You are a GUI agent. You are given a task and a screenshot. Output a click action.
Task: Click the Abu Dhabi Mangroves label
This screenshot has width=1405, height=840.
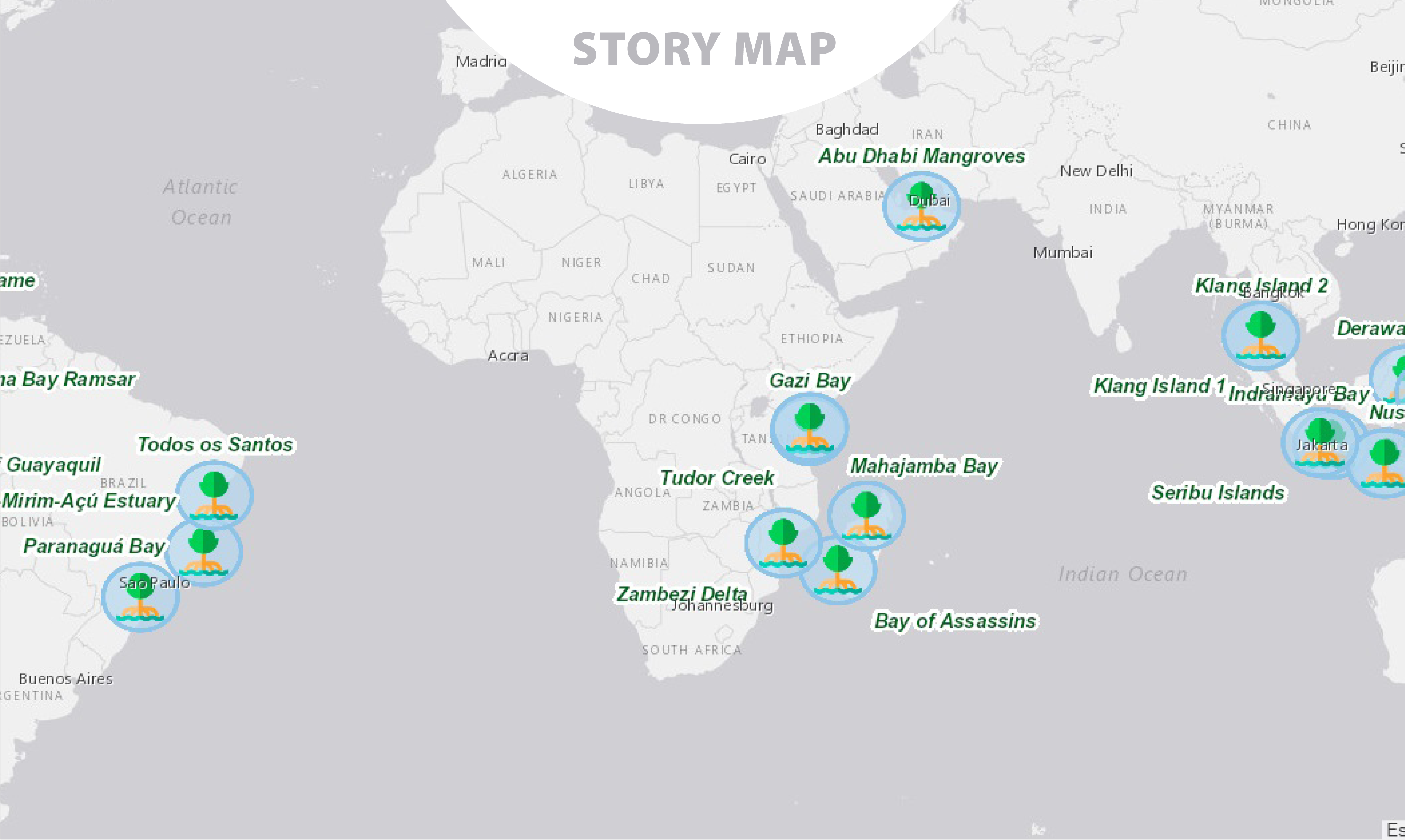[x=921, y=156]
